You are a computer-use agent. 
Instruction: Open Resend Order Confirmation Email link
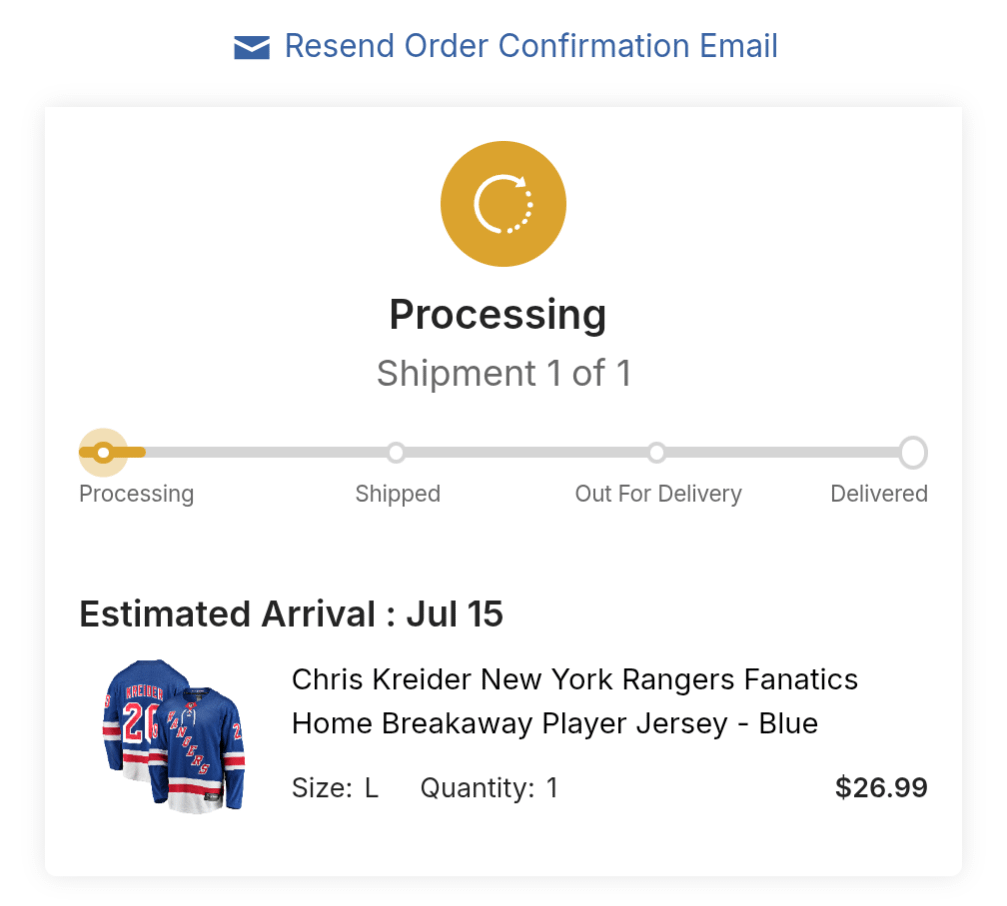(x=531, y=45)
